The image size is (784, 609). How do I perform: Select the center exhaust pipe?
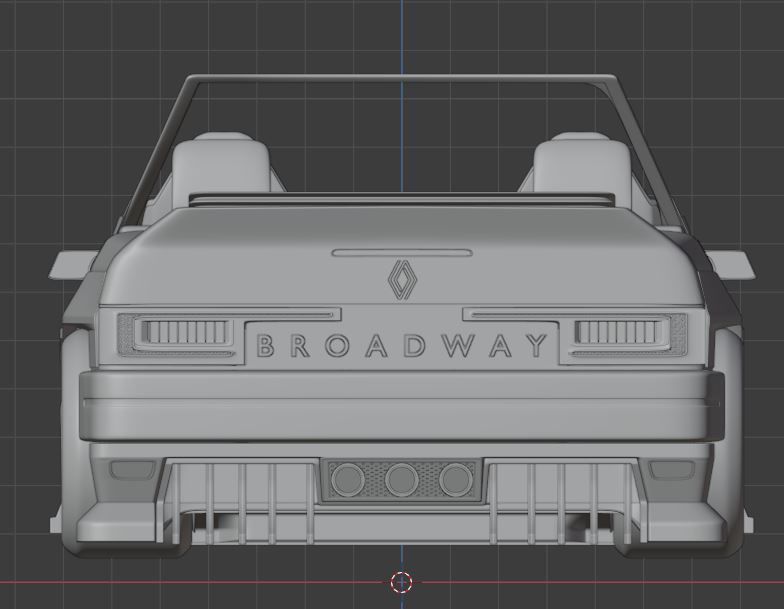pos(402,480)
